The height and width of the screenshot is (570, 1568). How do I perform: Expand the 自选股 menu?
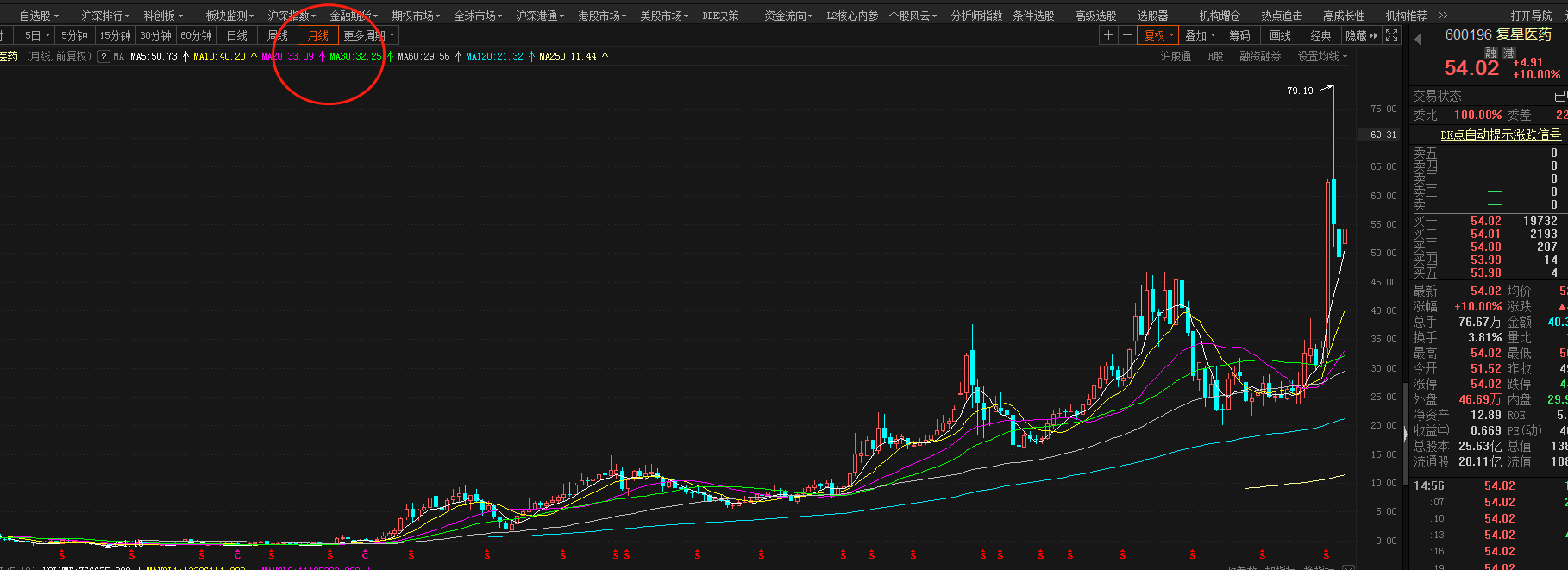39,16
